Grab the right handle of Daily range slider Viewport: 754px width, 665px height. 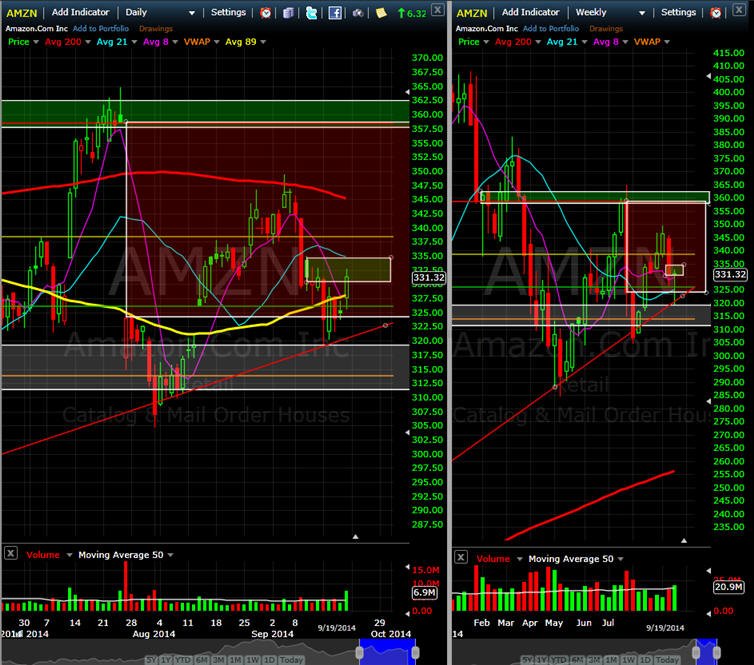[415, 652]
